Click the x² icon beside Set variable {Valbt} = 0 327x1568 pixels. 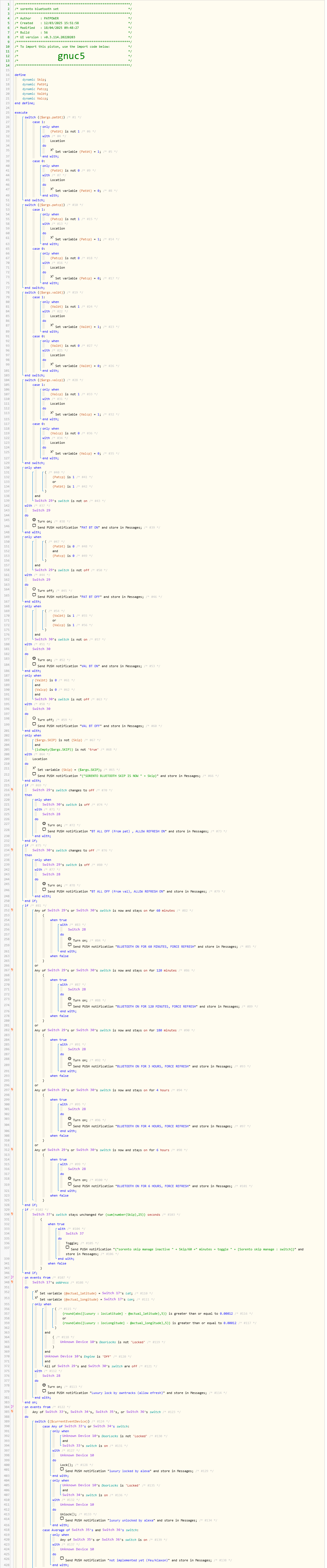52,364
